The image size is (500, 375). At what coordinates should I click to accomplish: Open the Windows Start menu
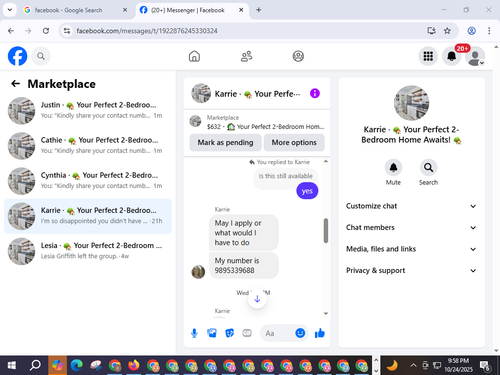point(12,365)
